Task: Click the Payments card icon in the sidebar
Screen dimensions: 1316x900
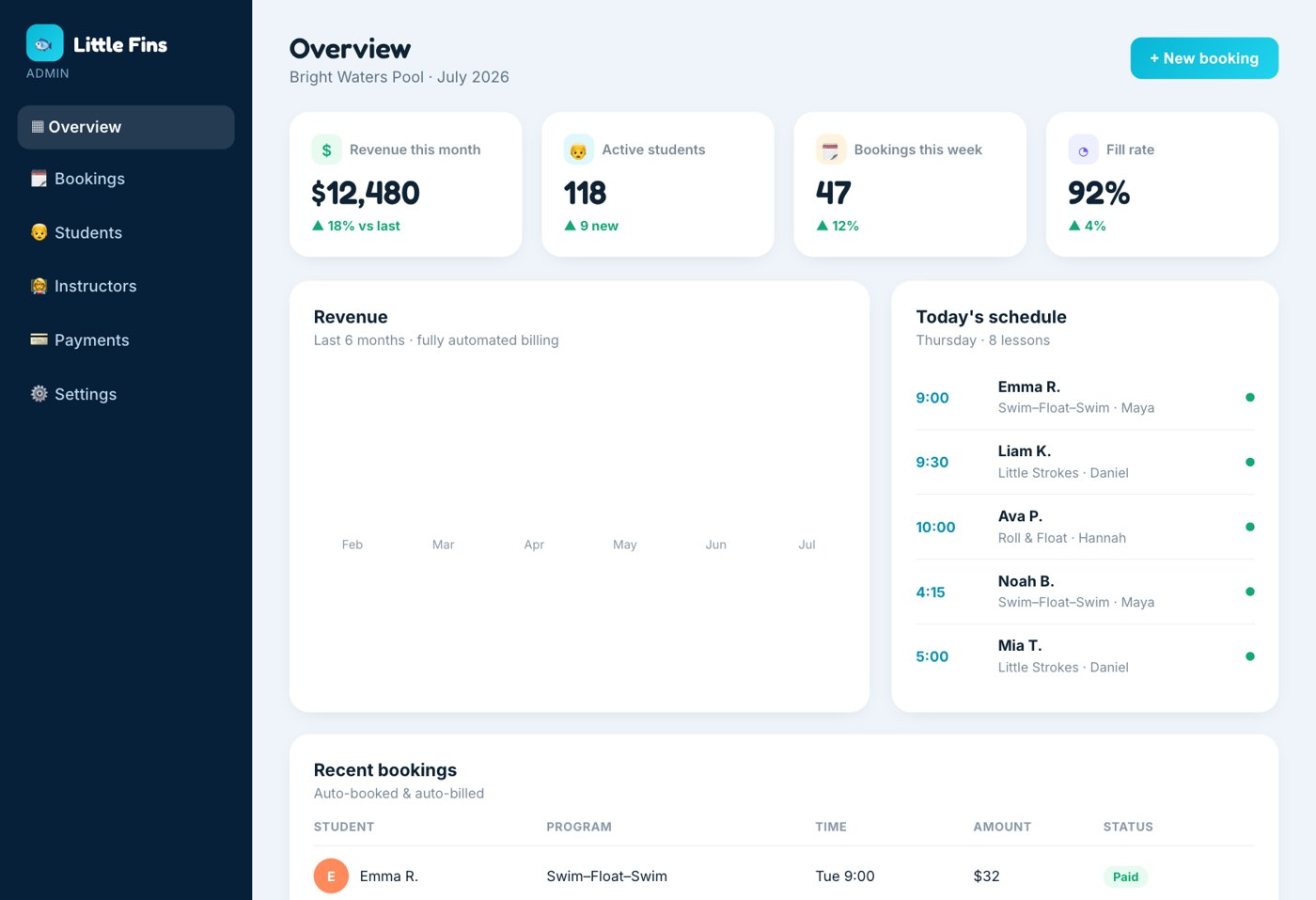Action: click(39, 339)
